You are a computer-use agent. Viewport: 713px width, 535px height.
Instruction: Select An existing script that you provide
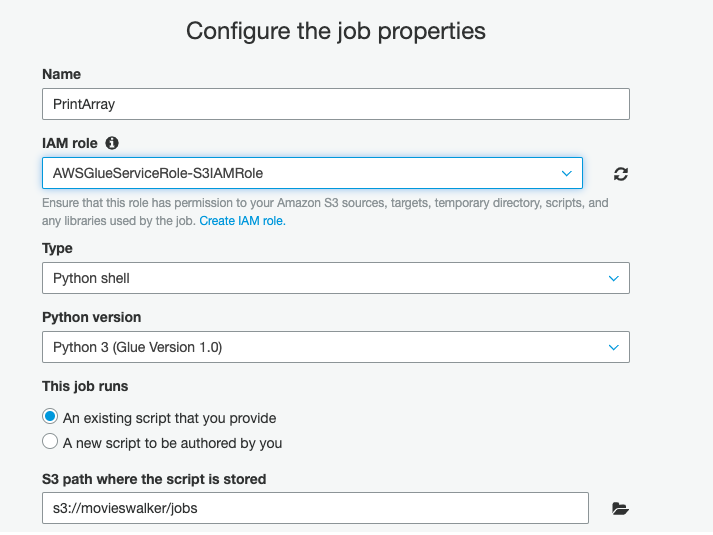50,416
